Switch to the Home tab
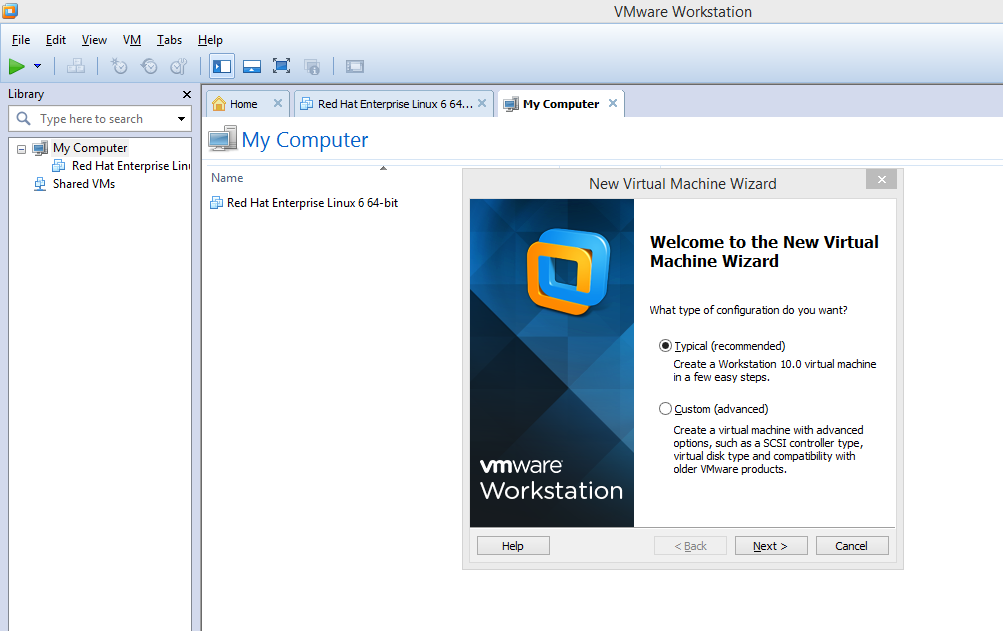Viewport: 1003px width, 631px height. tap(244, 104)
